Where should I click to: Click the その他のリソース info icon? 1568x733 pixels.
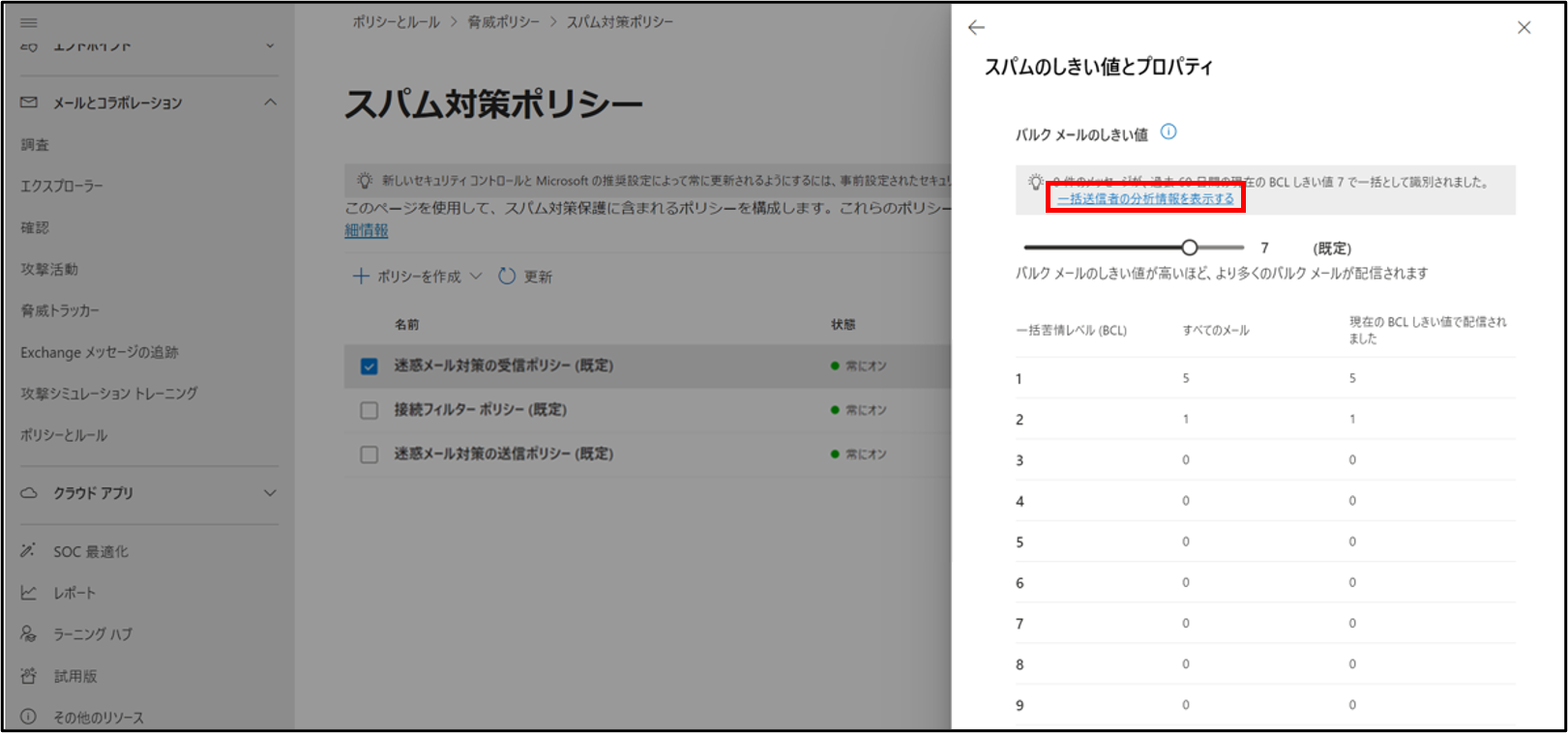click(x=29, y=718)
